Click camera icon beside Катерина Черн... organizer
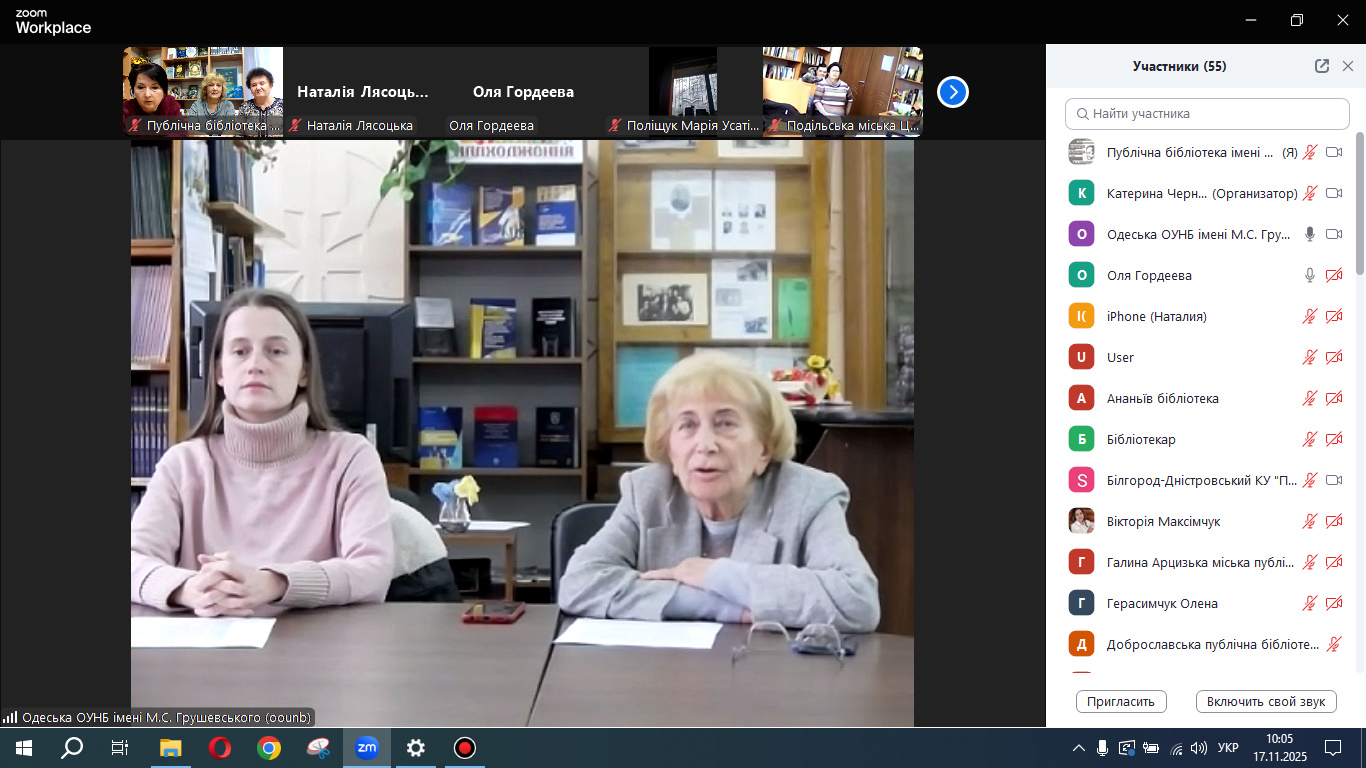This screenshot has height=768, width=1366. (1333, 193)
